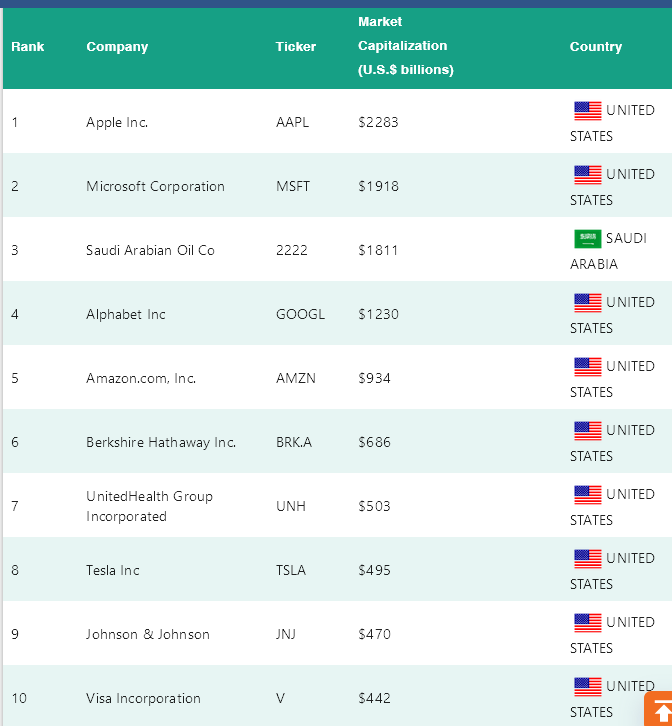Click rank number 9
The image size is (672, 726).
pyautogui.click(x=15, y=634)
